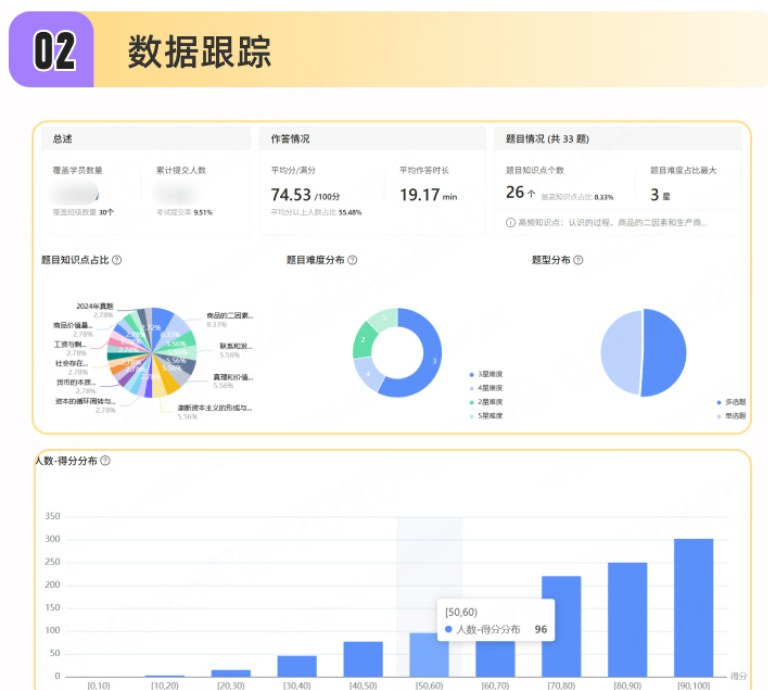The height and width of the screenshot is (690, 768).
Task: Click 平均分以上人数占比 55.48% text
Action: [x=316, y=213]
